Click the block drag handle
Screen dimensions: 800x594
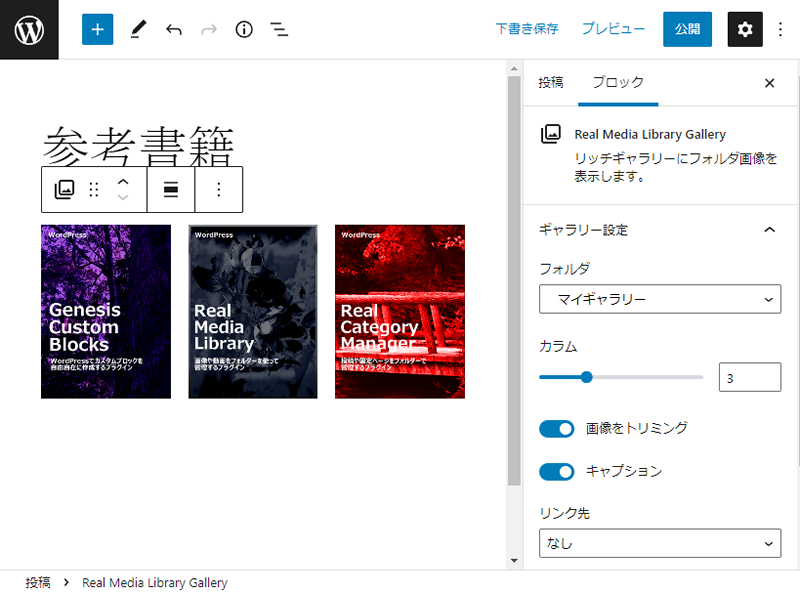coord(94,189)
